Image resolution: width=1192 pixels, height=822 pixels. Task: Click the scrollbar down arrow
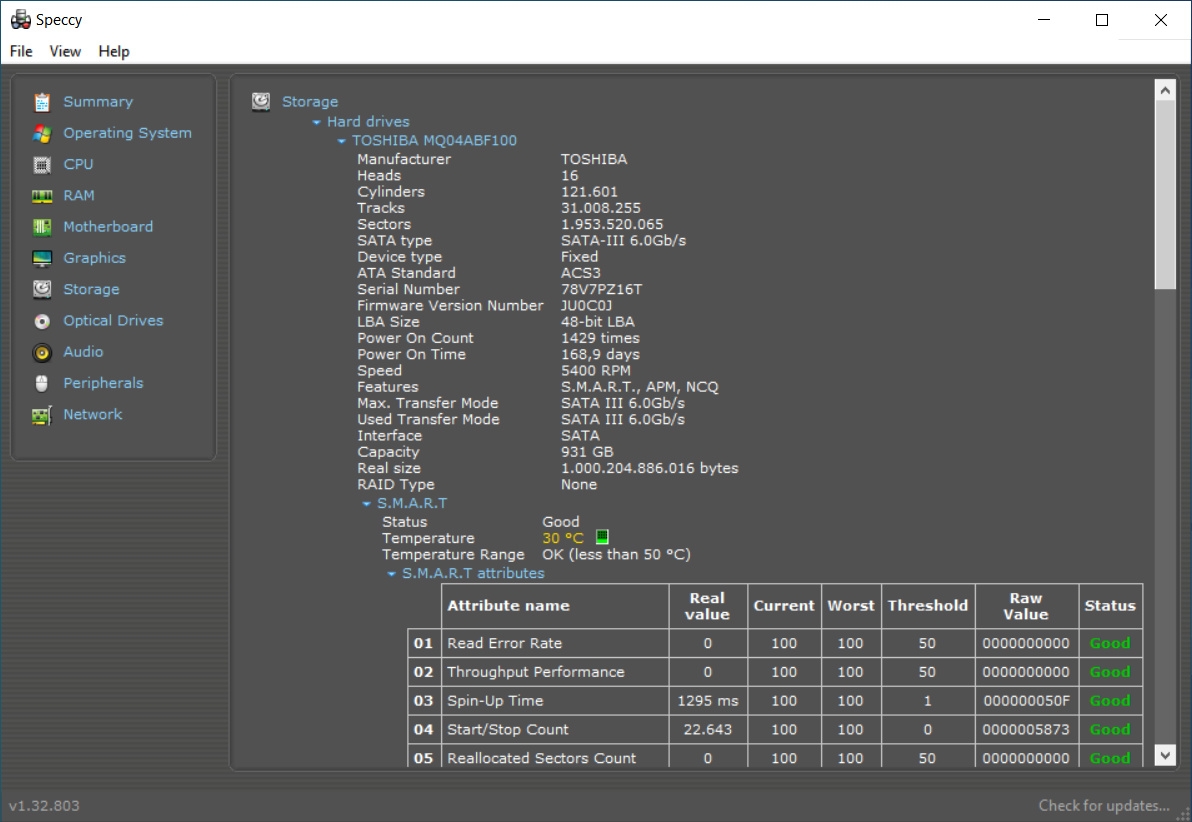pos(1165,755)
